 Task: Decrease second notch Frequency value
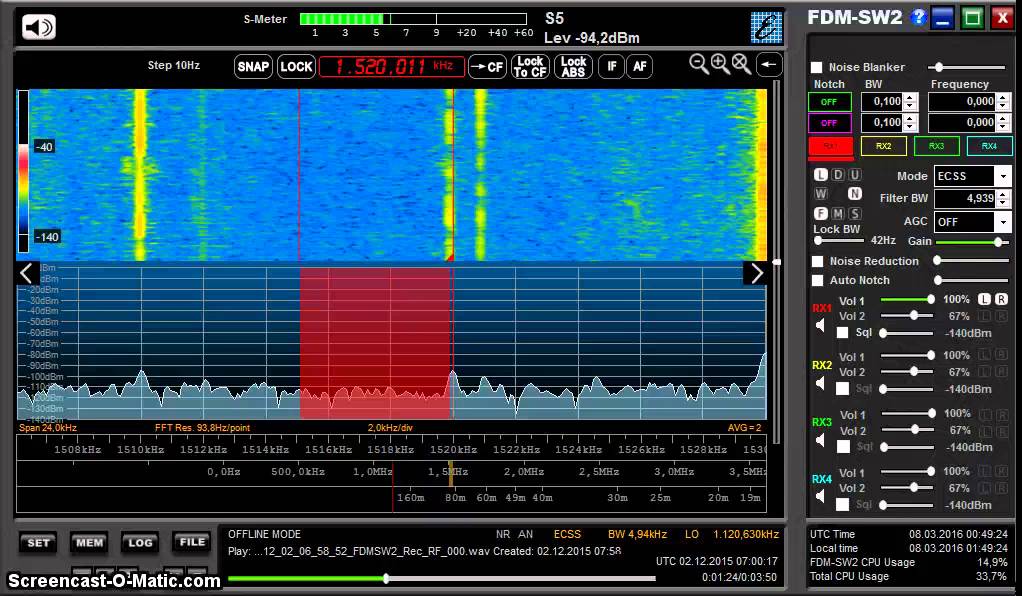click(1003, 127)
